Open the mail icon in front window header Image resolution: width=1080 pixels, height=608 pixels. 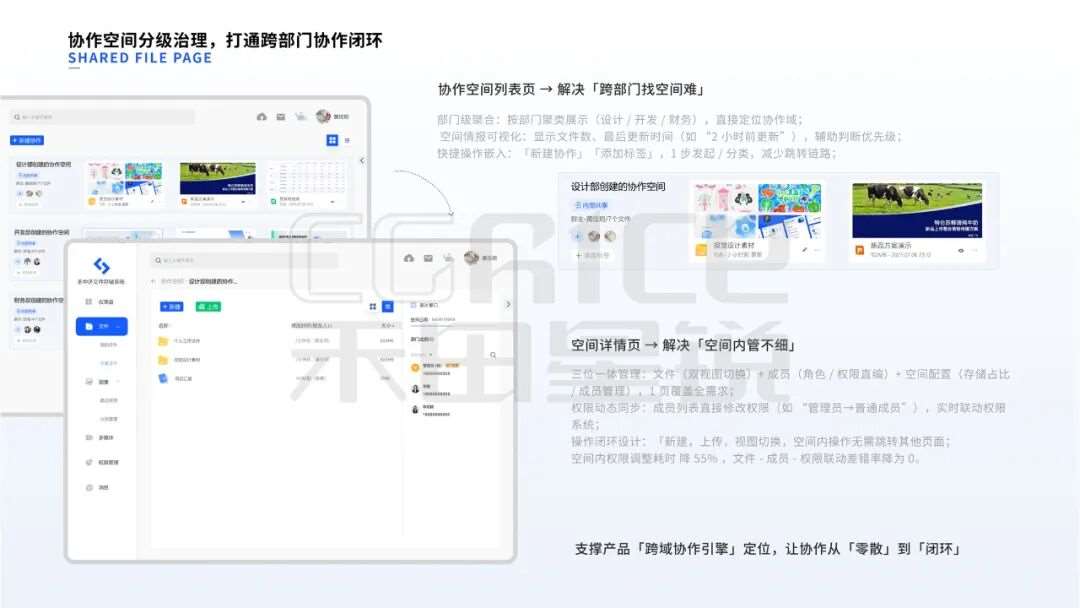pos(427,259)
